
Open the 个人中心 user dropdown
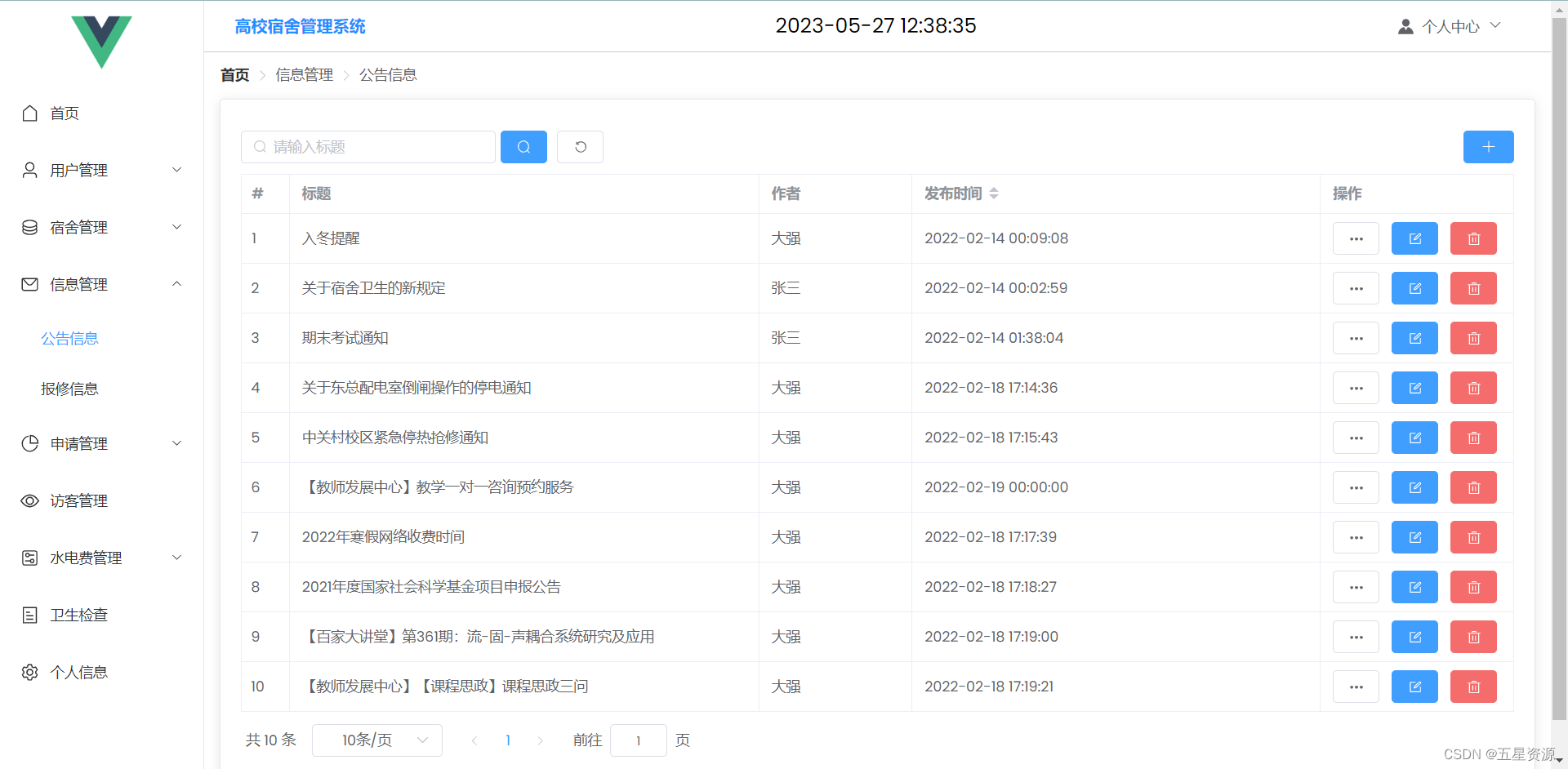[x=1450, y=26]
